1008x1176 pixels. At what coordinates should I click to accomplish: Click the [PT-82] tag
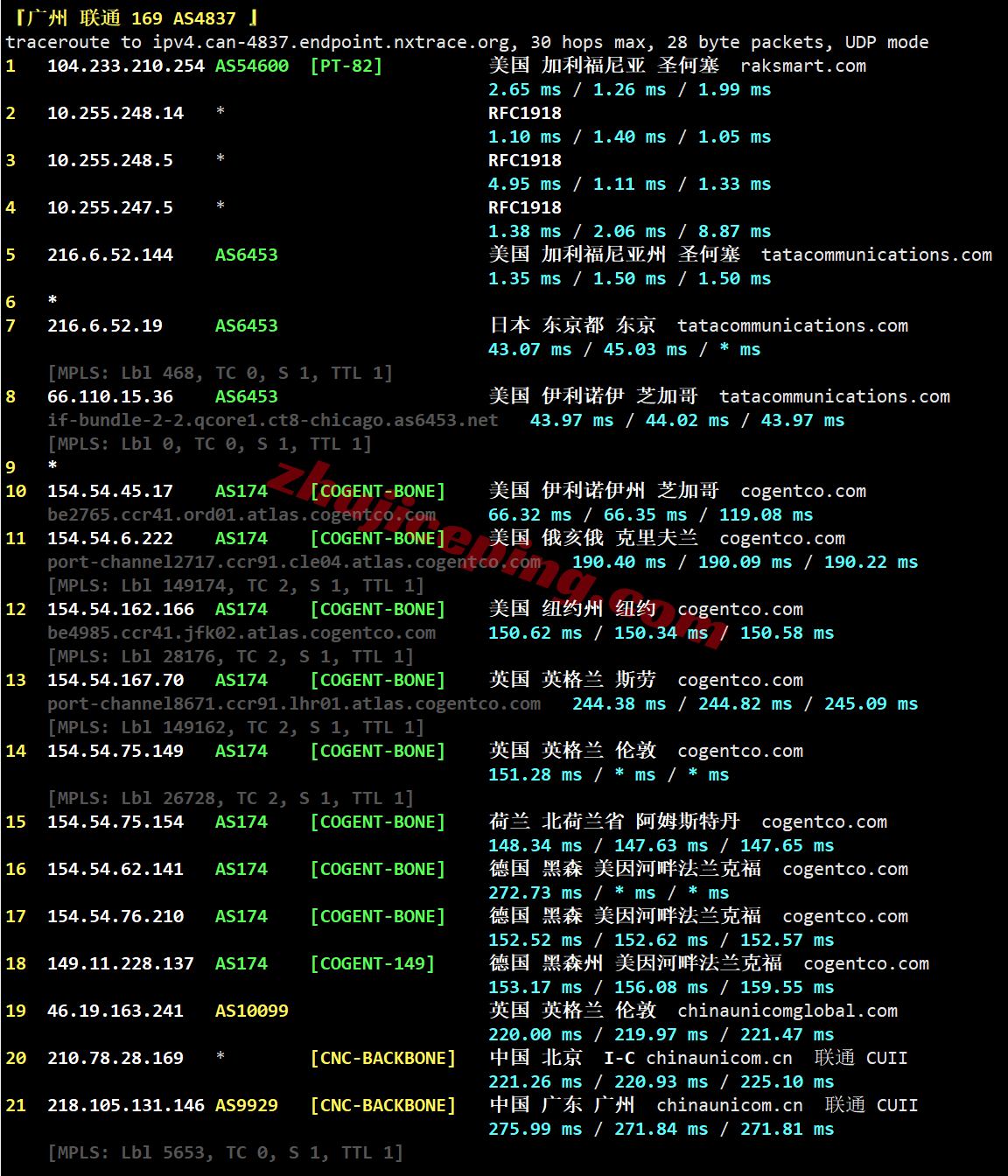[346, 66]
